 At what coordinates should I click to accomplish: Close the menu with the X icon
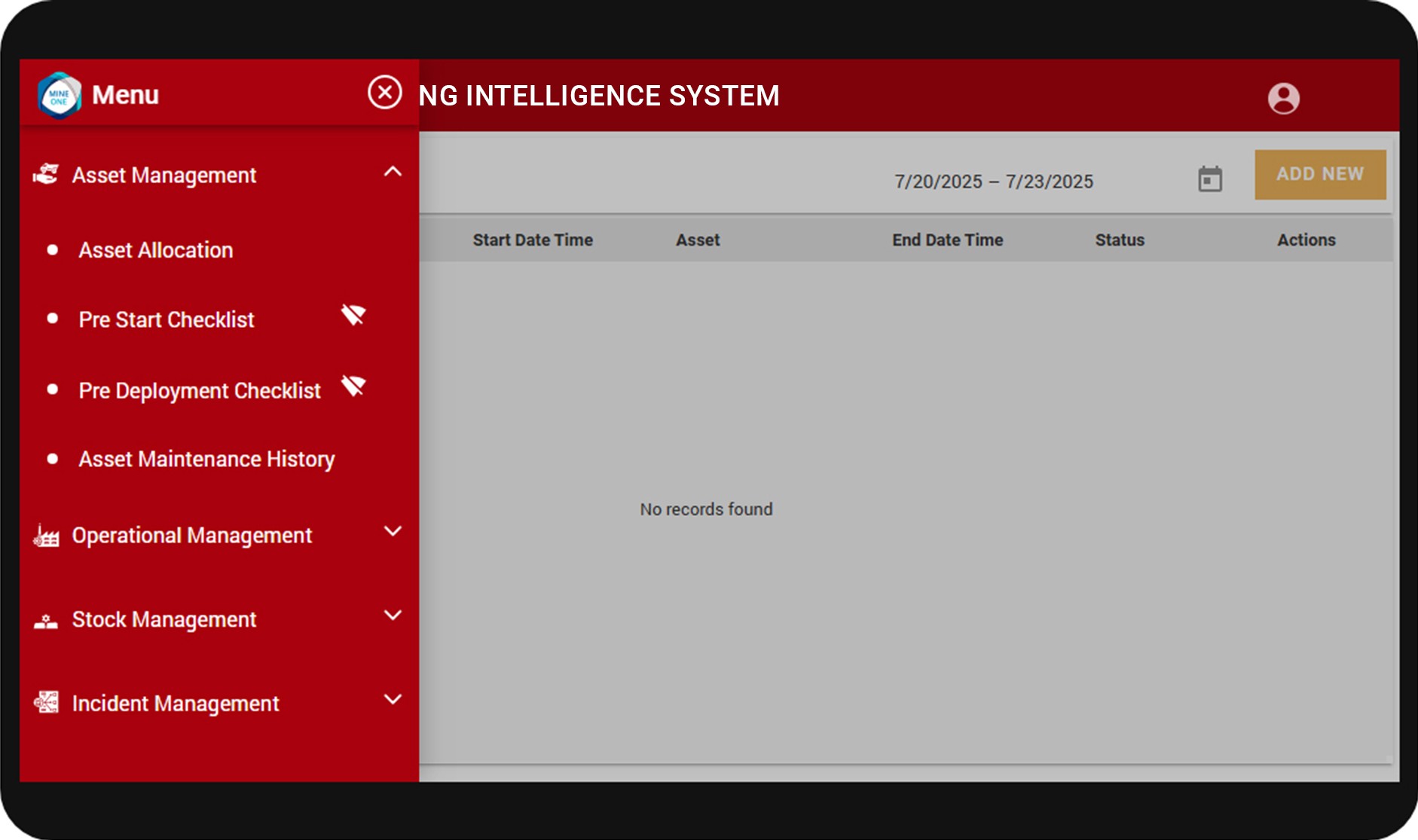click(x=384, y=92)
